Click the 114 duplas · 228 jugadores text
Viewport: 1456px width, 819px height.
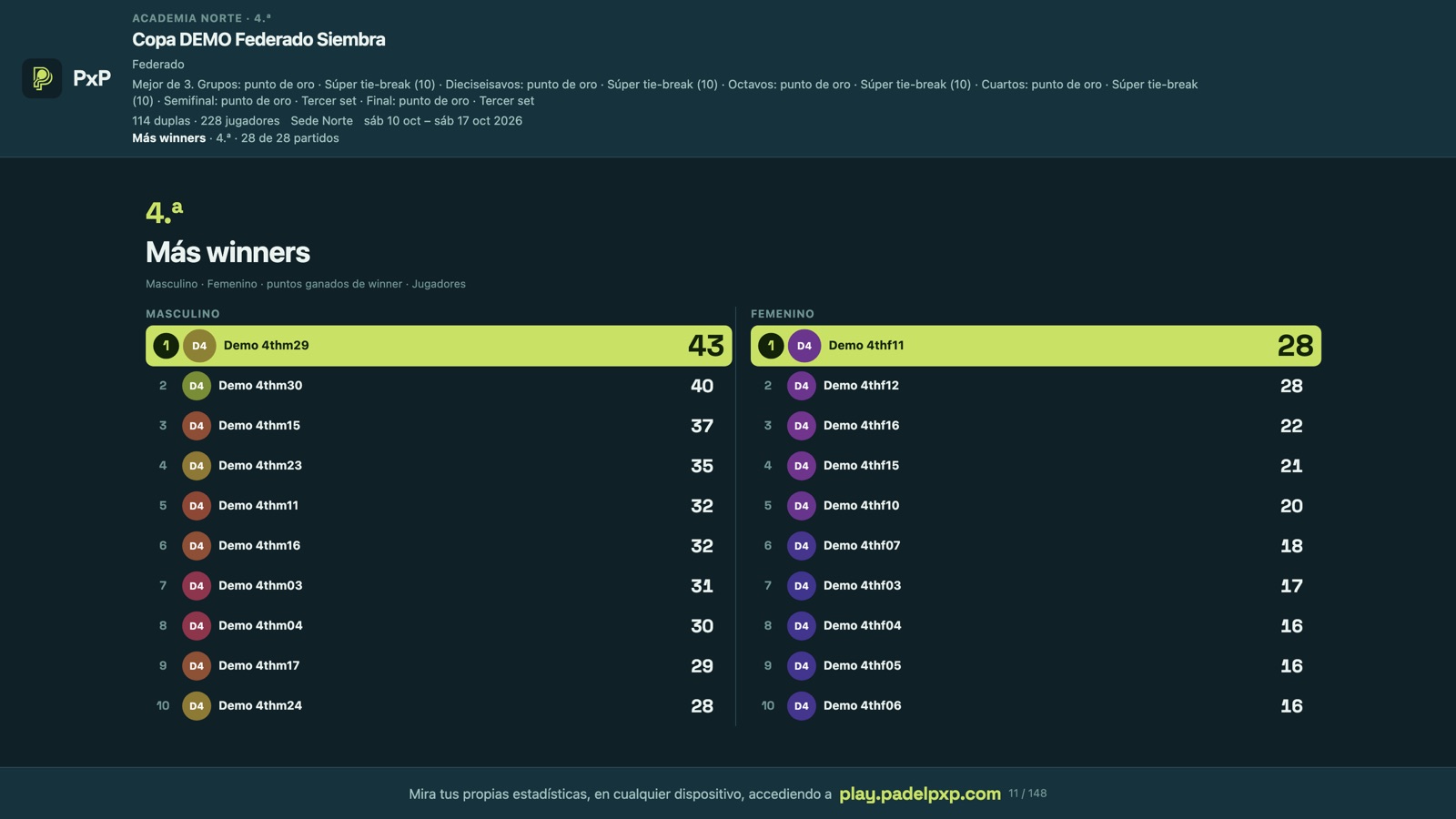click(206, 121)
